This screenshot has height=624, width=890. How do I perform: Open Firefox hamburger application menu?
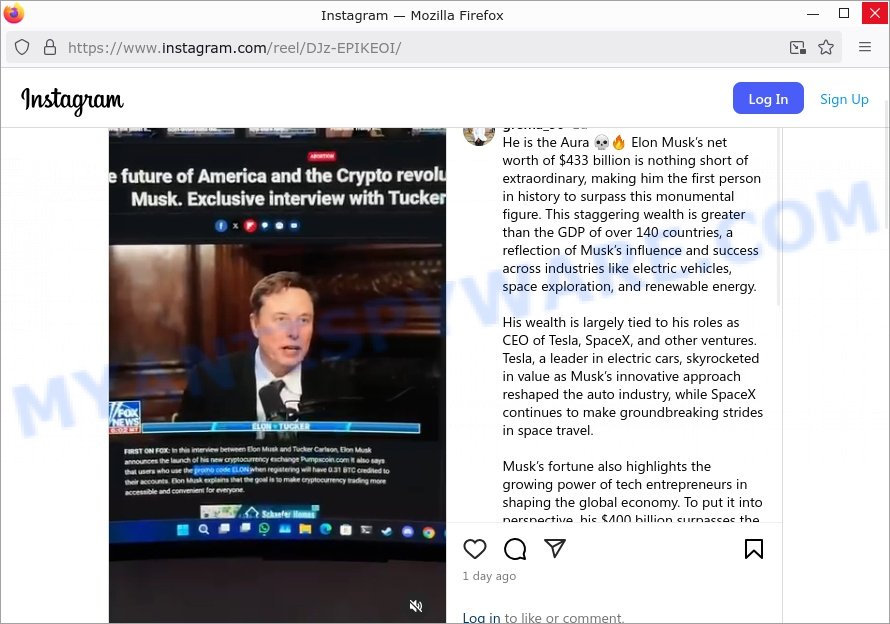coord(864,47)
